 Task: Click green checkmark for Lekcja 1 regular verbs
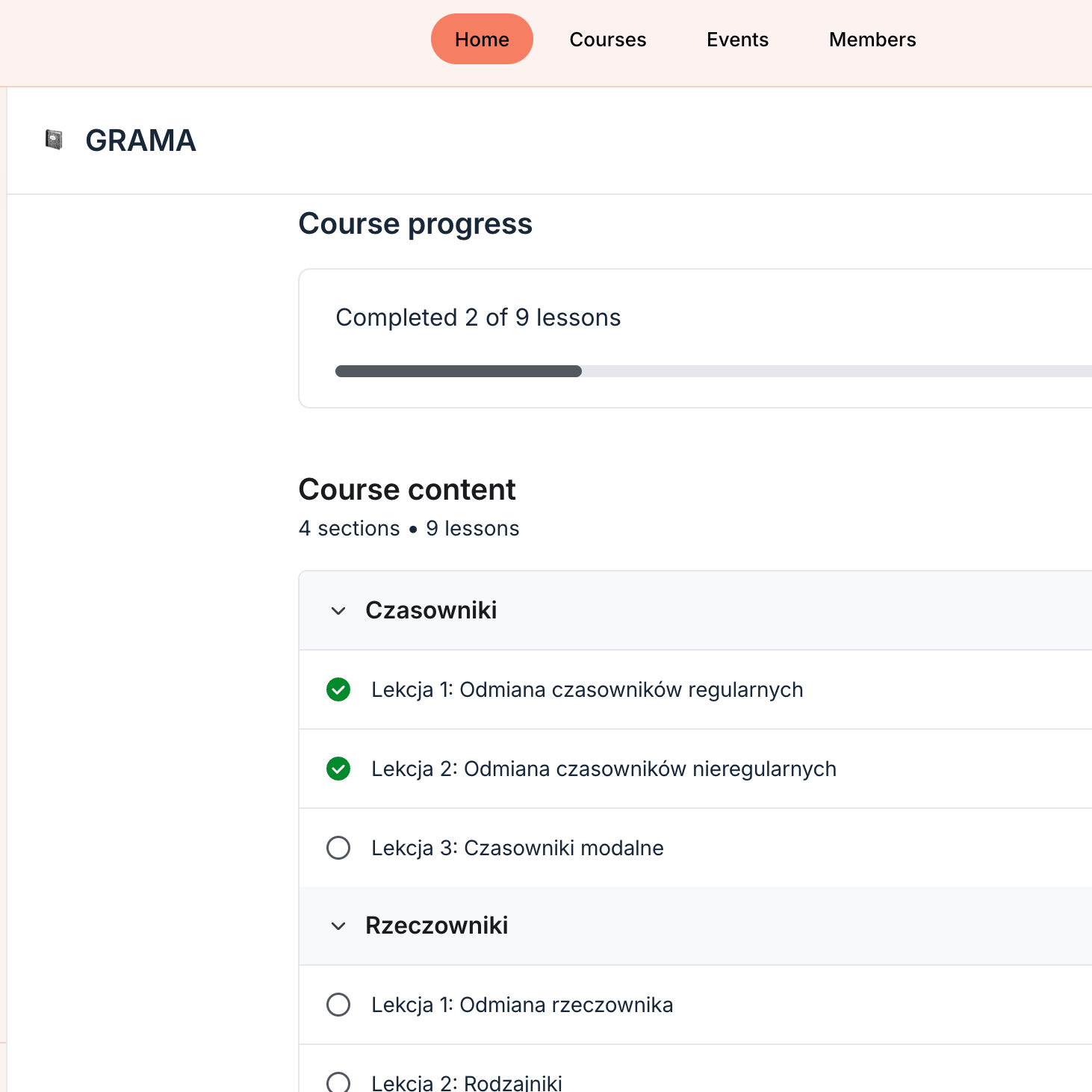point(338,689)
